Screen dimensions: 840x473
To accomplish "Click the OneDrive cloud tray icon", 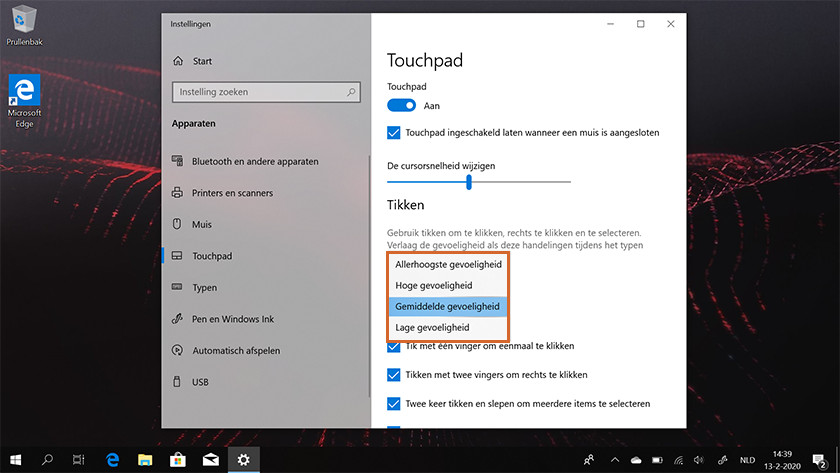I will 636,460.
